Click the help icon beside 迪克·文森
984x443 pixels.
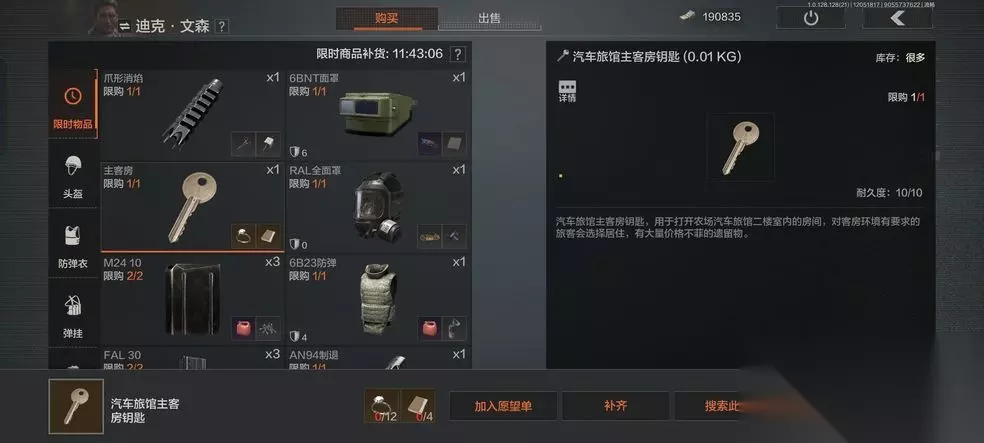coord(222,26)
